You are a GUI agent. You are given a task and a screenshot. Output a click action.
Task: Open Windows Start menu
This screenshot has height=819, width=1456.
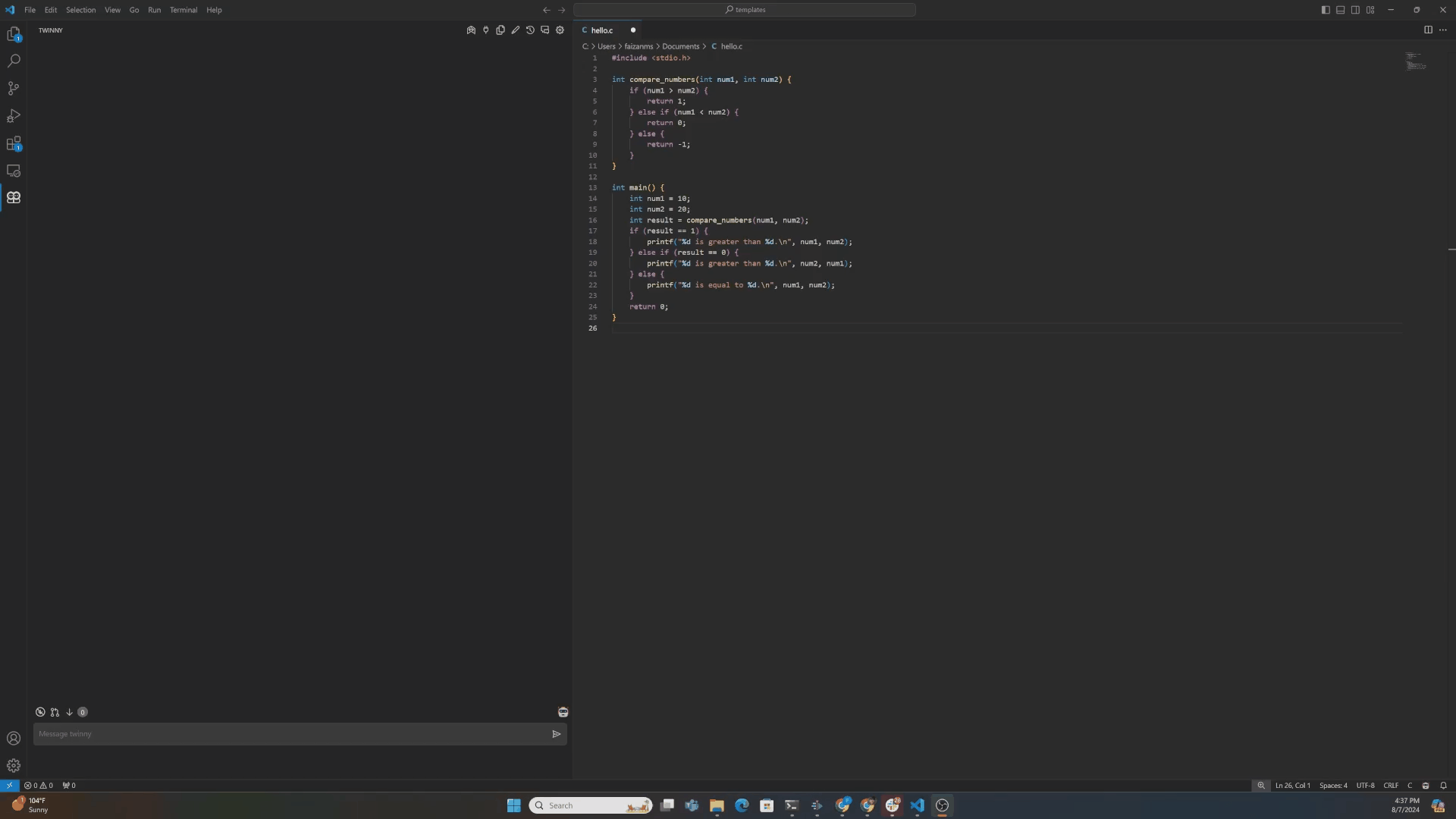tap(513, 805)
